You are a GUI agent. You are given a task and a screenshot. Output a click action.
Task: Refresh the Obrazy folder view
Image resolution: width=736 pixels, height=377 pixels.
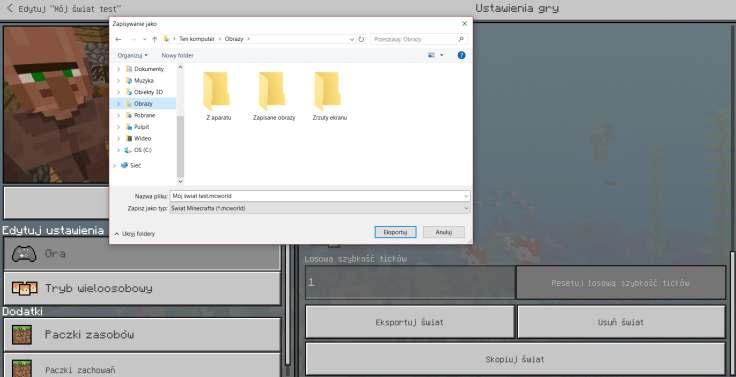coord(361,39)
